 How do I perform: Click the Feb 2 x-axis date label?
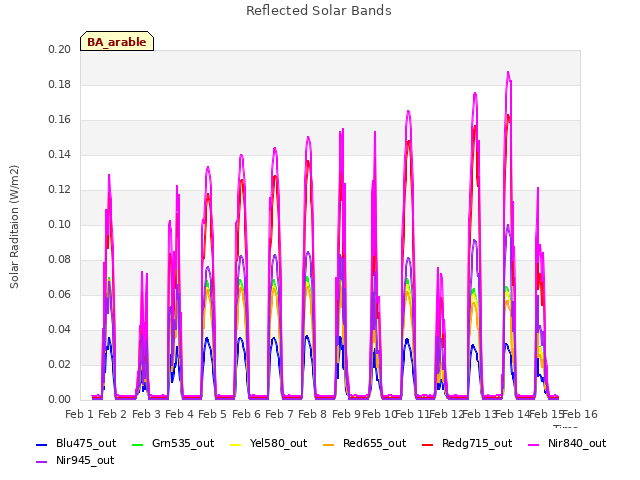(x=113, y=414)
